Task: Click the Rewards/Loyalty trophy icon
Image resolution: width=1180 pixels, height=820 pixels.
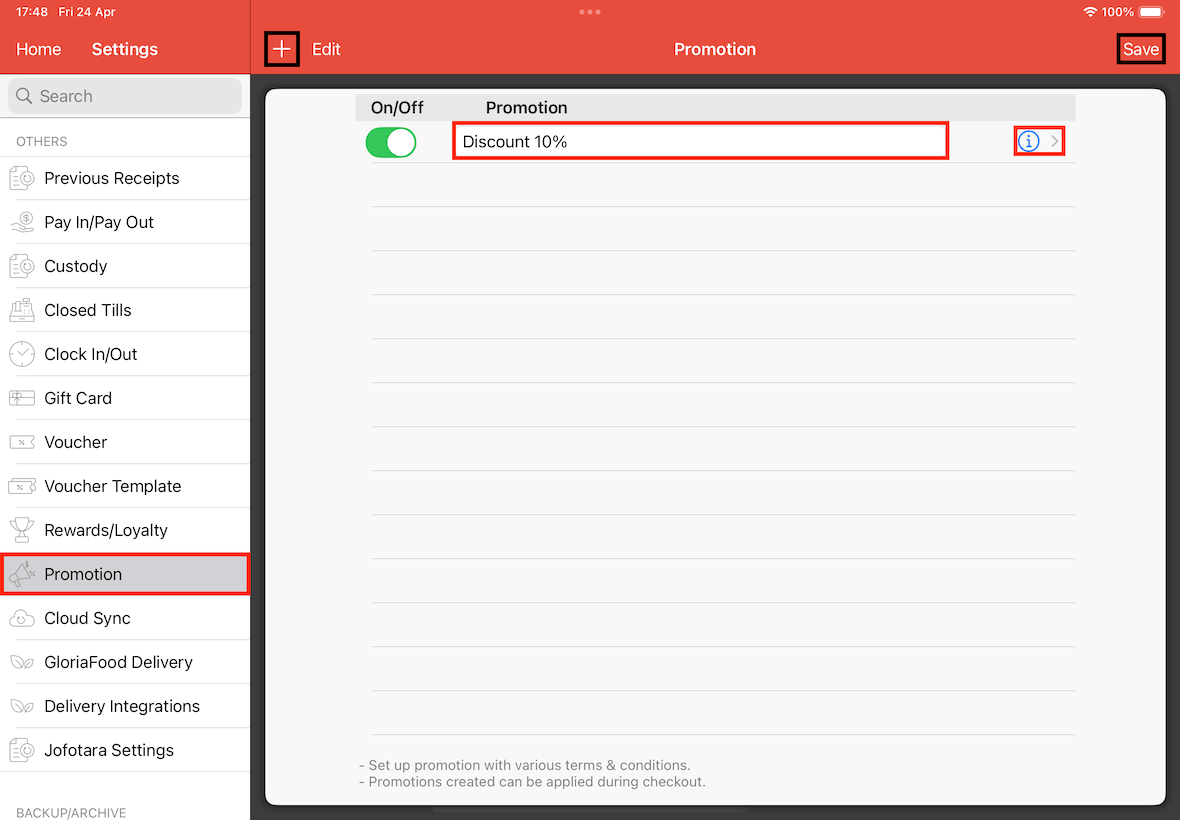Action: (22, 530)
